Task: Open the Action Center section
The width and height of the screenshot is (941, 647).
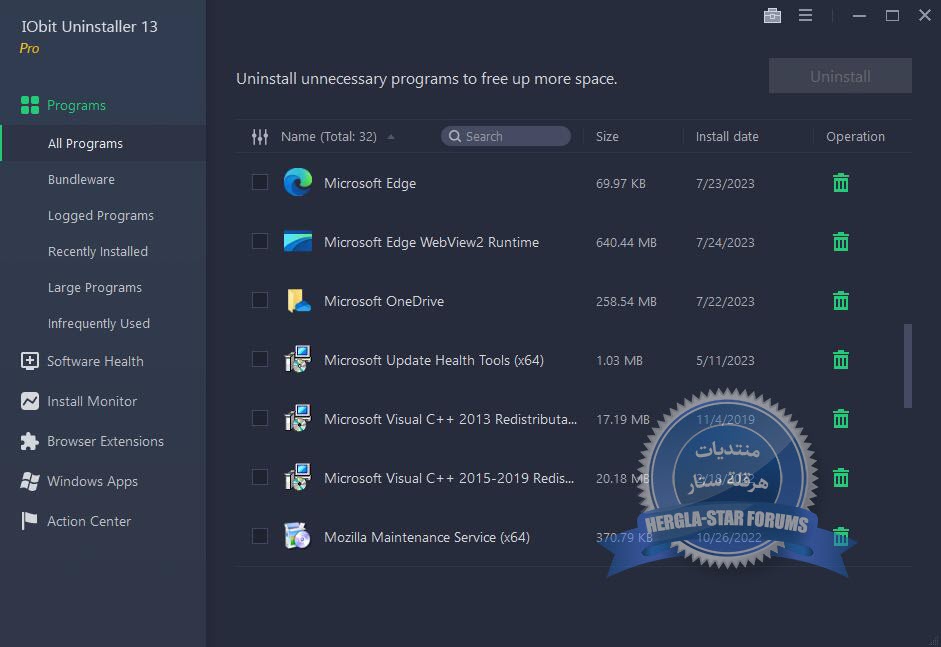Action: [89, 521]
